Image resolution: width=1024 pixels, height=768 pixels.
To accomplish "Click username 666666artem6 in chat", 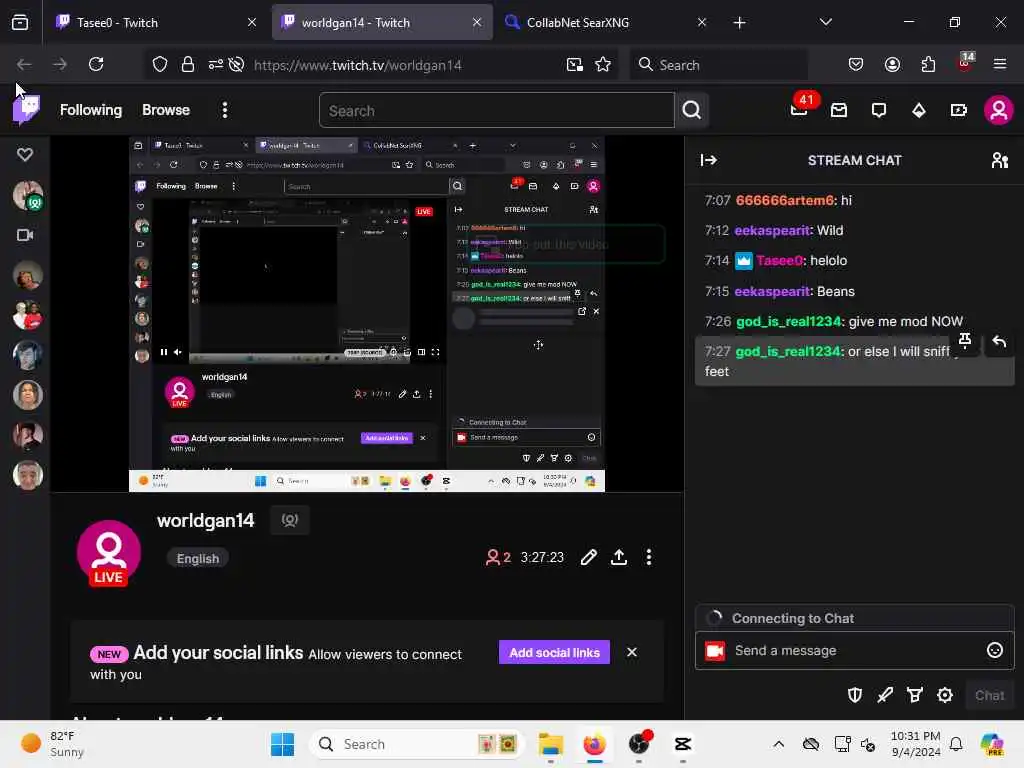I will point(785,200).
